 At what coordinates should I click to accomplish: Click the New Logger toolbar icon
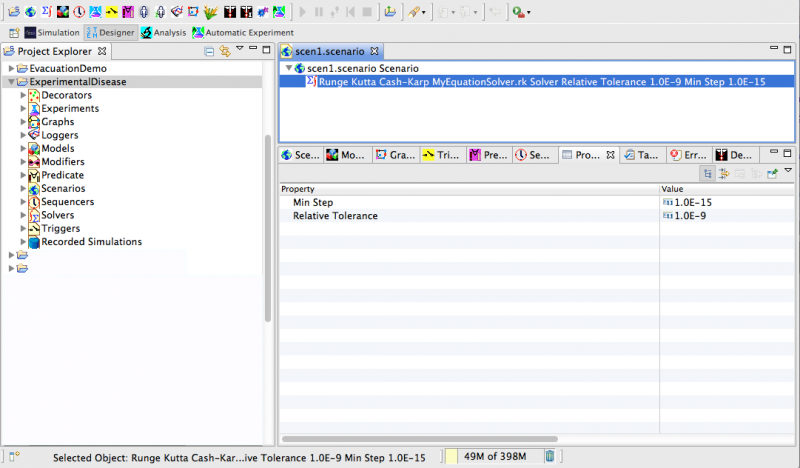coord(177,11)
